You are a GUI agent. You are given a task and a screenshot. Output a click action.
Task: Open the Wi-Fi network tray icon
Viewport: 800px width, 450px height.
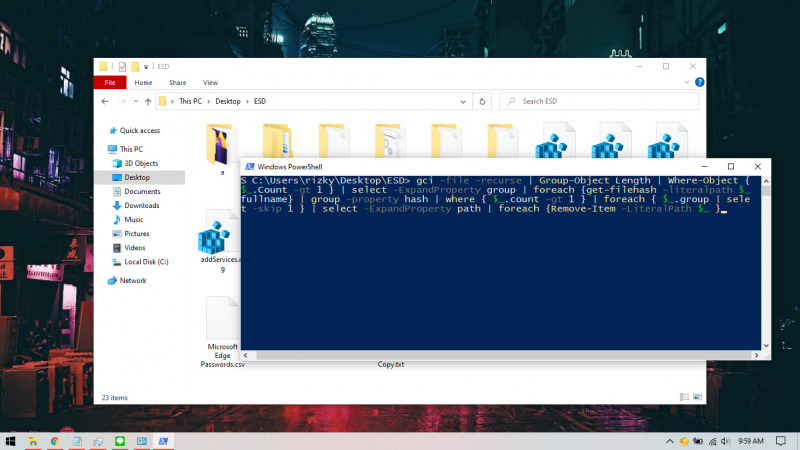pos(712,441)
